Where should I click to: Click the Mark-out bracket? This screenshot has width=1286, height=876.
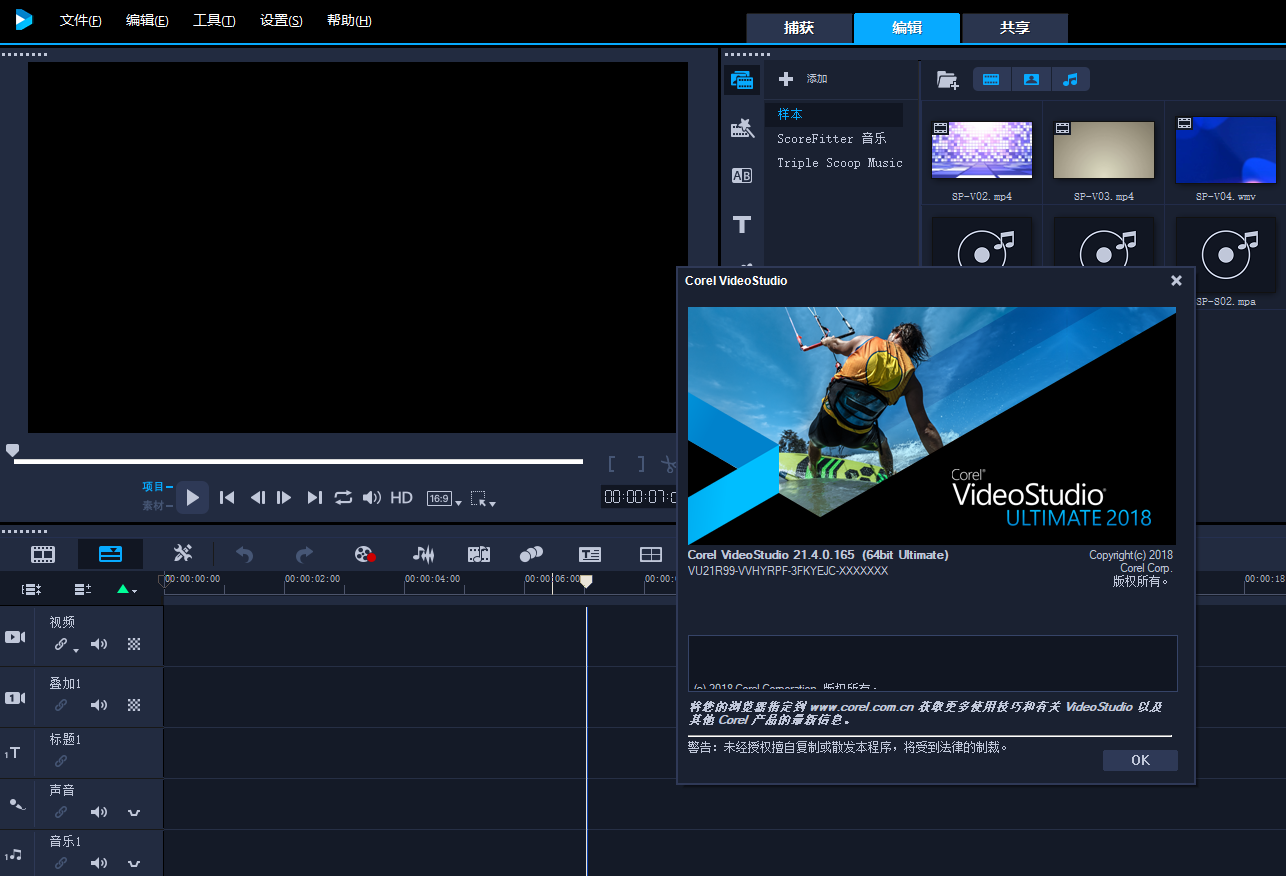tap(641, 464)
